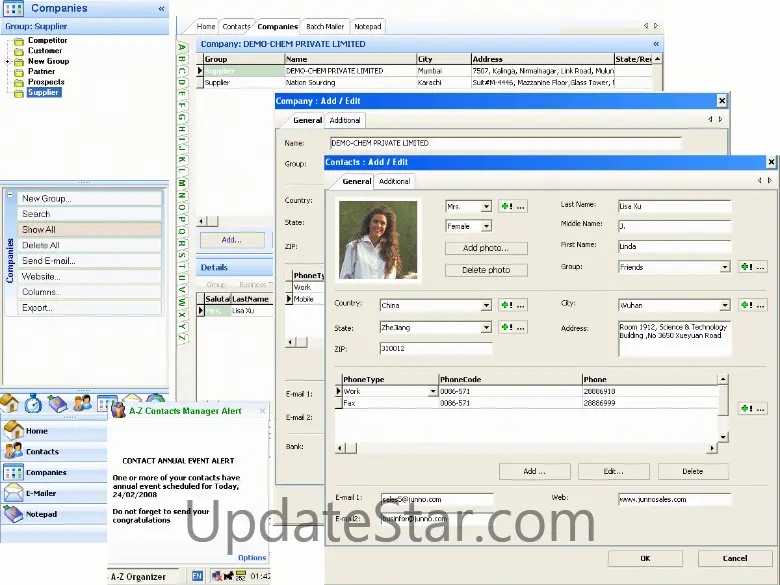780x585 pixels.
Task: Jump to letter A in alphabet index
Action: pyautogui.click(x=182, y=47)
